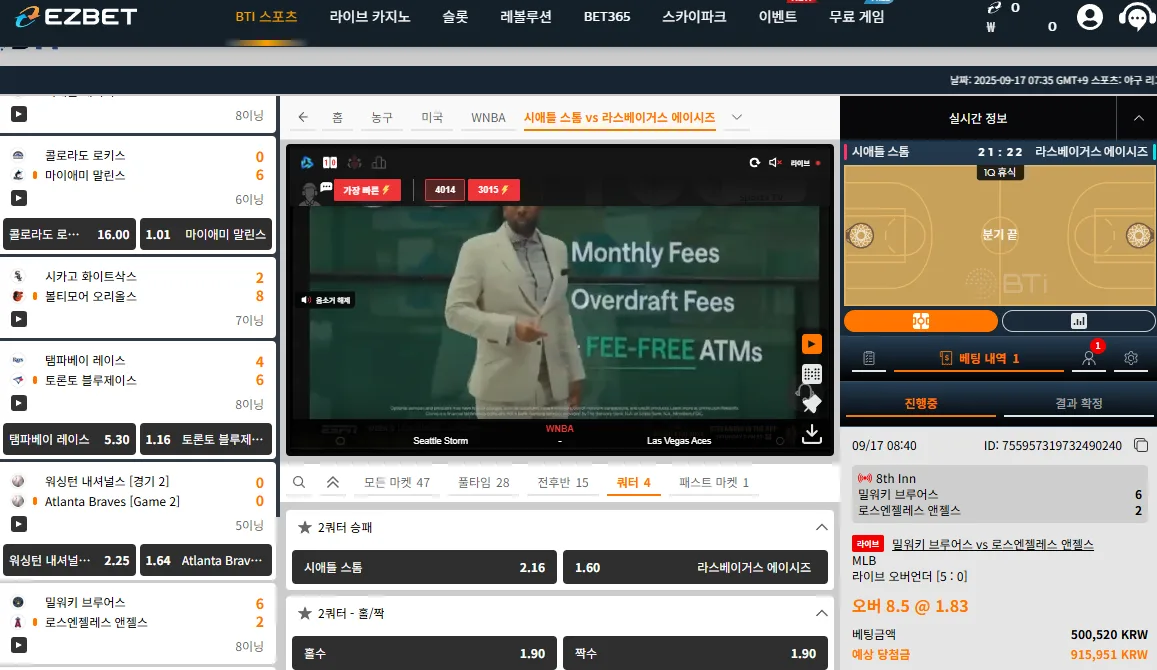Click the 음소거 해제 unmute overlay
This screenshot has height=670, width=1157.
pyautogui.click(x=325, y=300)
